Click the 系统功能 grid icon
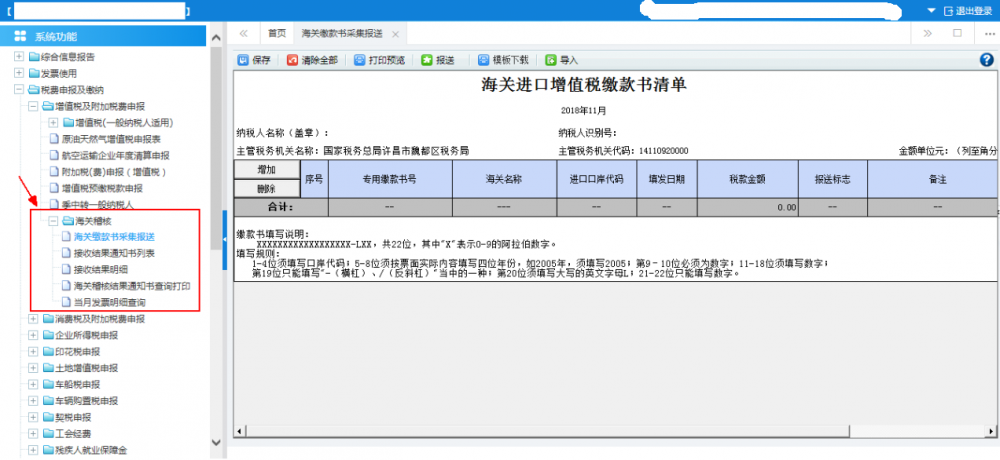Screen dimensions: 1000x460 [20, 36]
